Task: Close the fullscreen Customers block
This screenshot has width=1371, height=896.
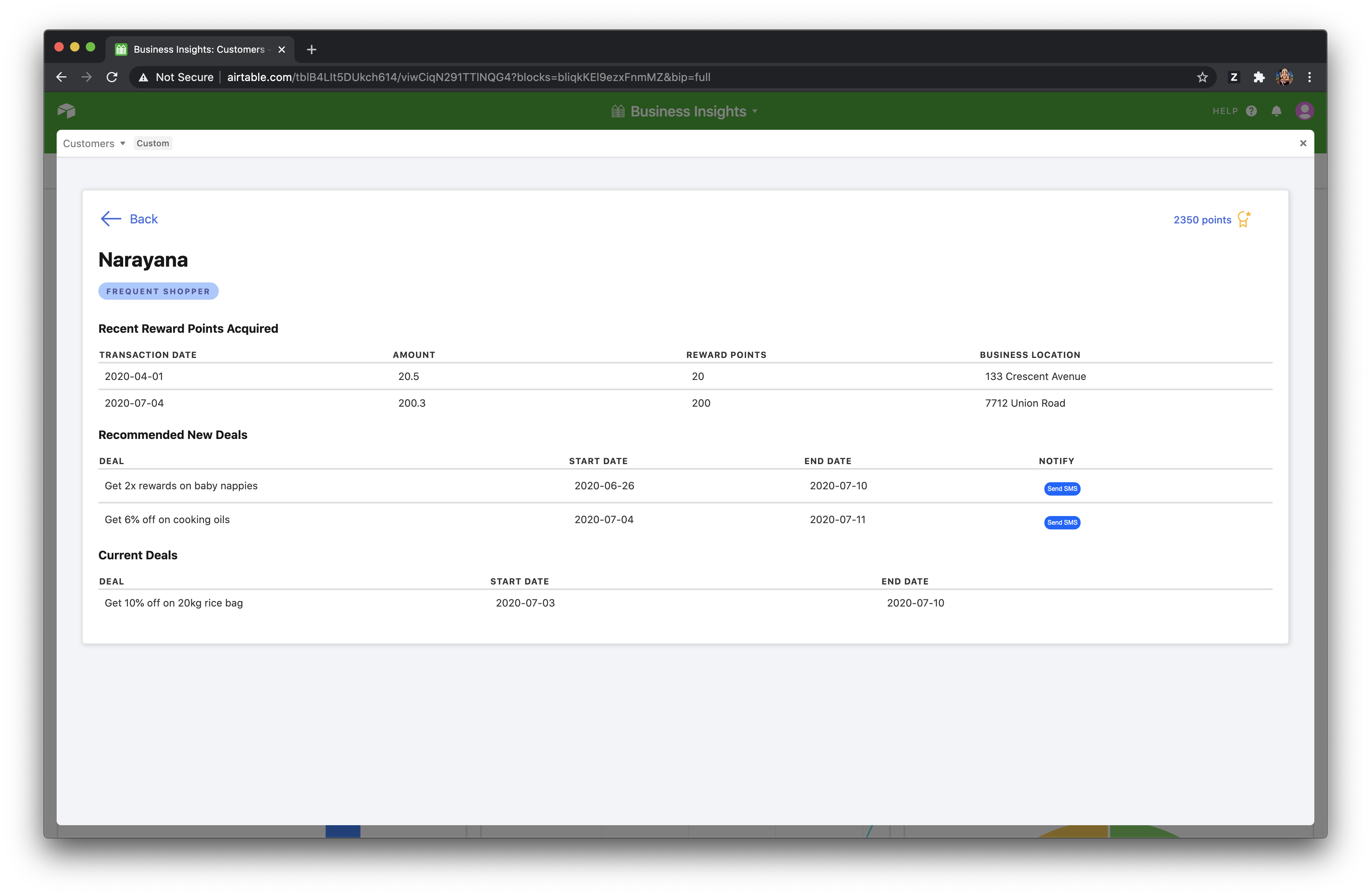Action: pyautogui.click(x=1303, y=144)
